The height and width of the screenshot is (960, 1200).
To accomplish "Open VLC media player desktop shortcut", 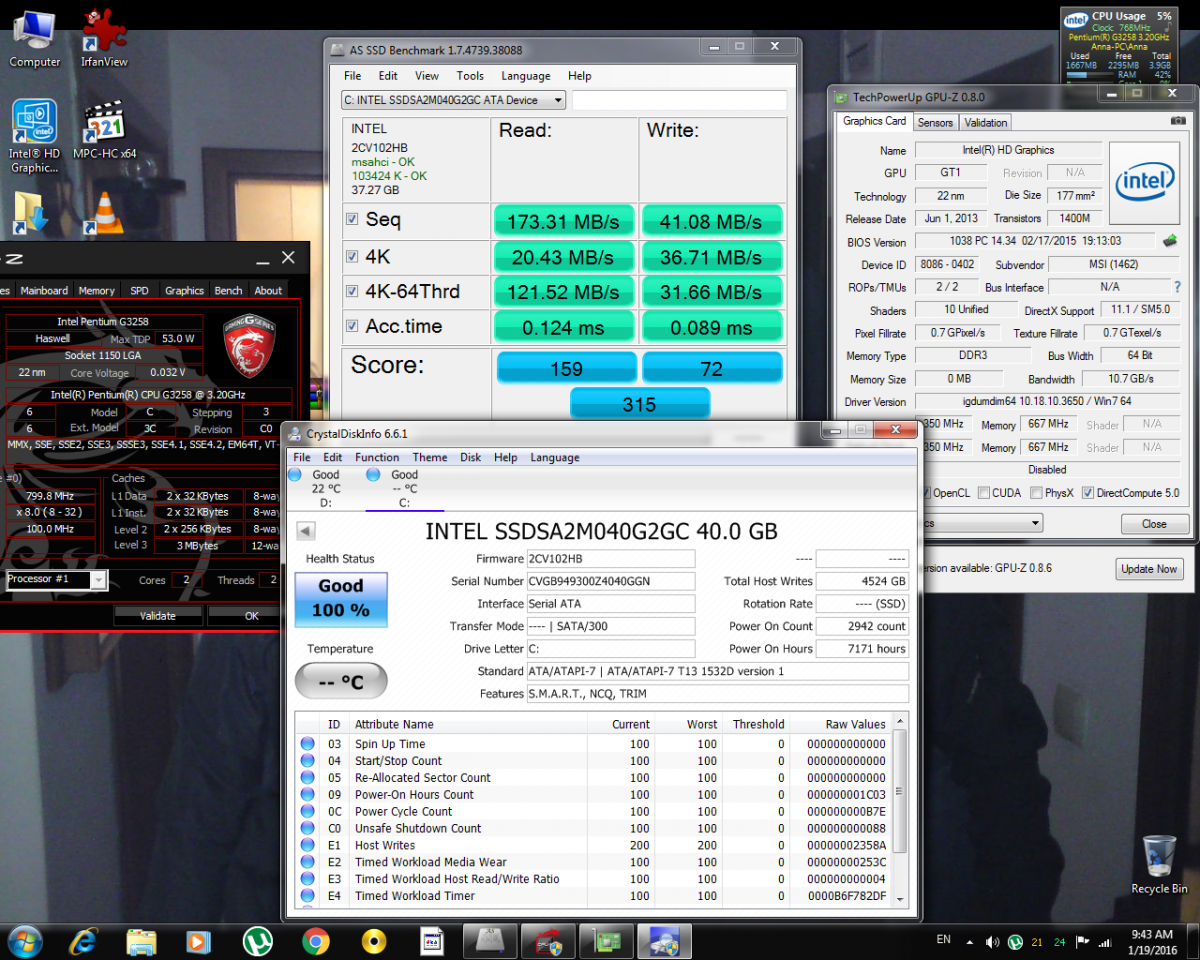I will click(103, 212).
